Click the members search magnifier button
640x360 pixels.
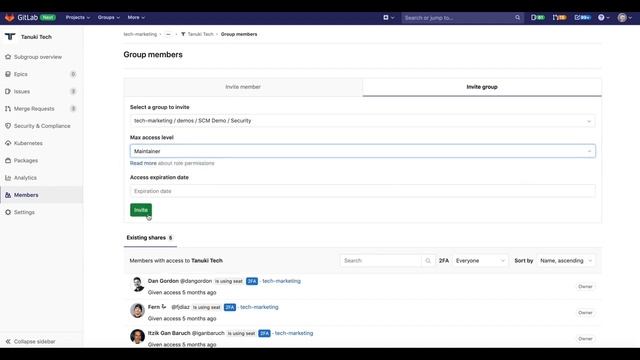[x=428, y=260]
